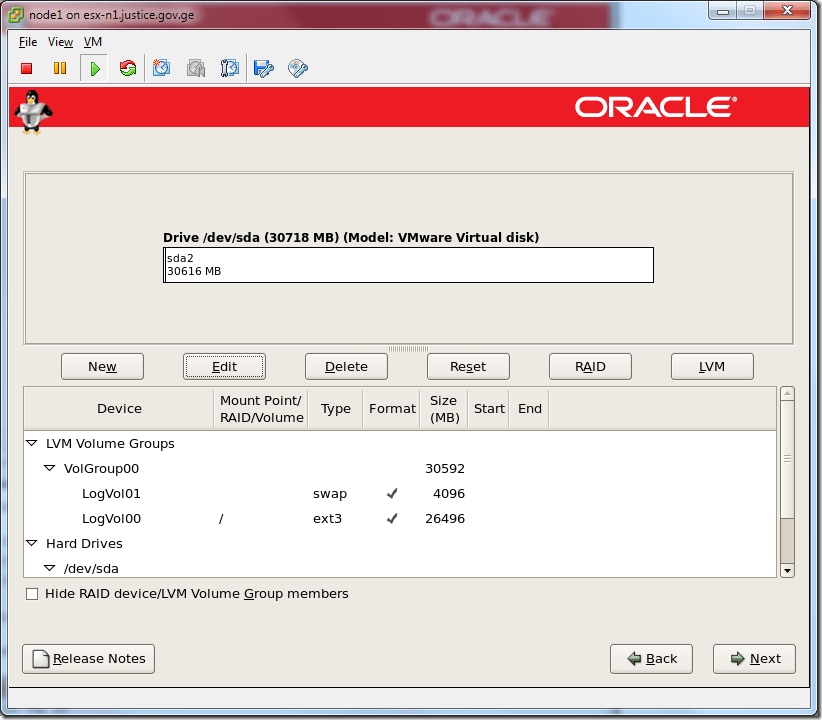
Task: Power on the virtual machine
Action: (x=93, y=68)
